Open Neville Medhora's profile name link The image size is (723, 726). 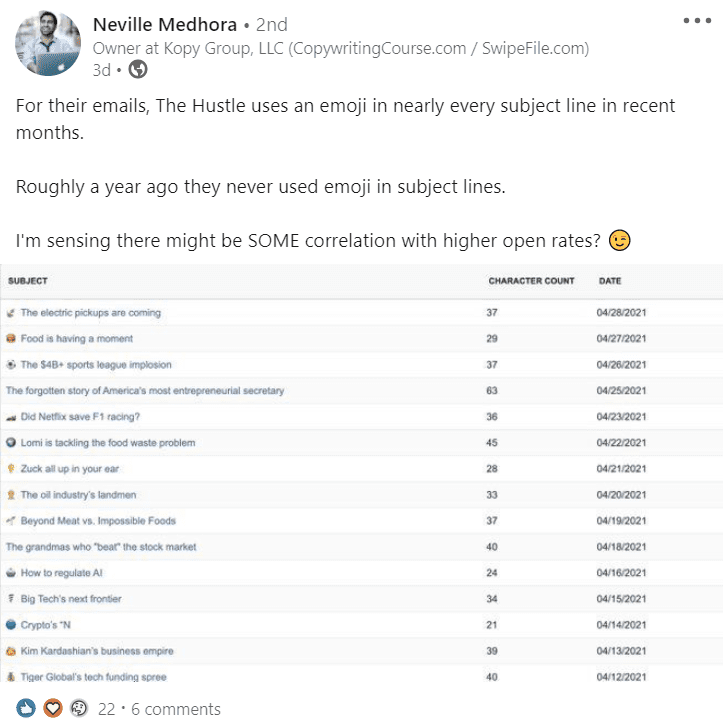pyautogui.click(x=165, y=25)
